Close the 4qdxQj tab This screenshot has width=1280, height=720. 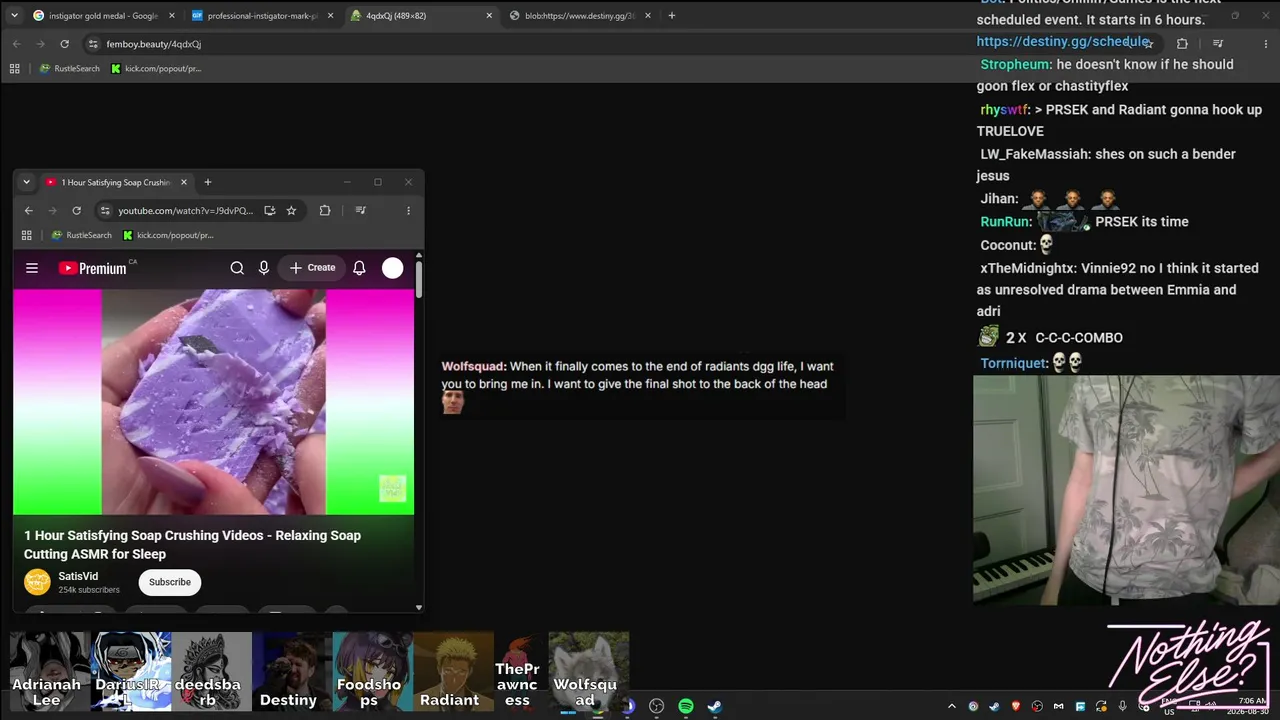(x=489, y=16)
